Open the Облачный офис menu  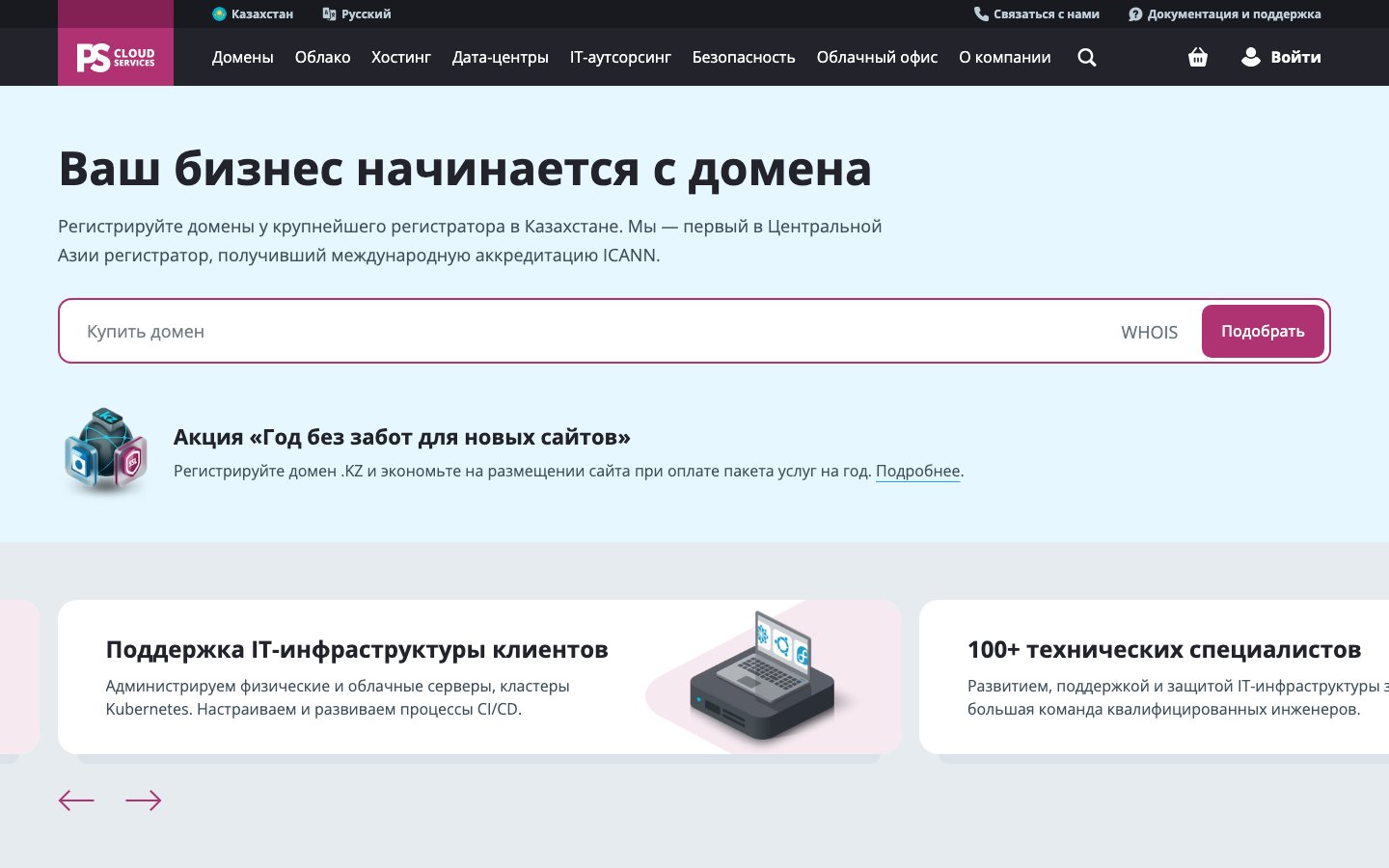(x=877, y=57)
